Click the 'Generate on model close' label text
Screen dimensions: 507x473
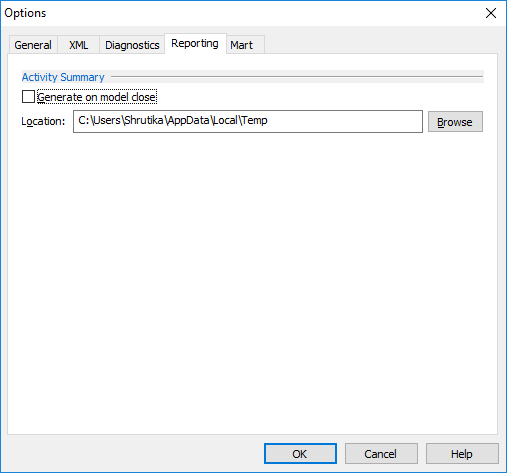point(97,97)
